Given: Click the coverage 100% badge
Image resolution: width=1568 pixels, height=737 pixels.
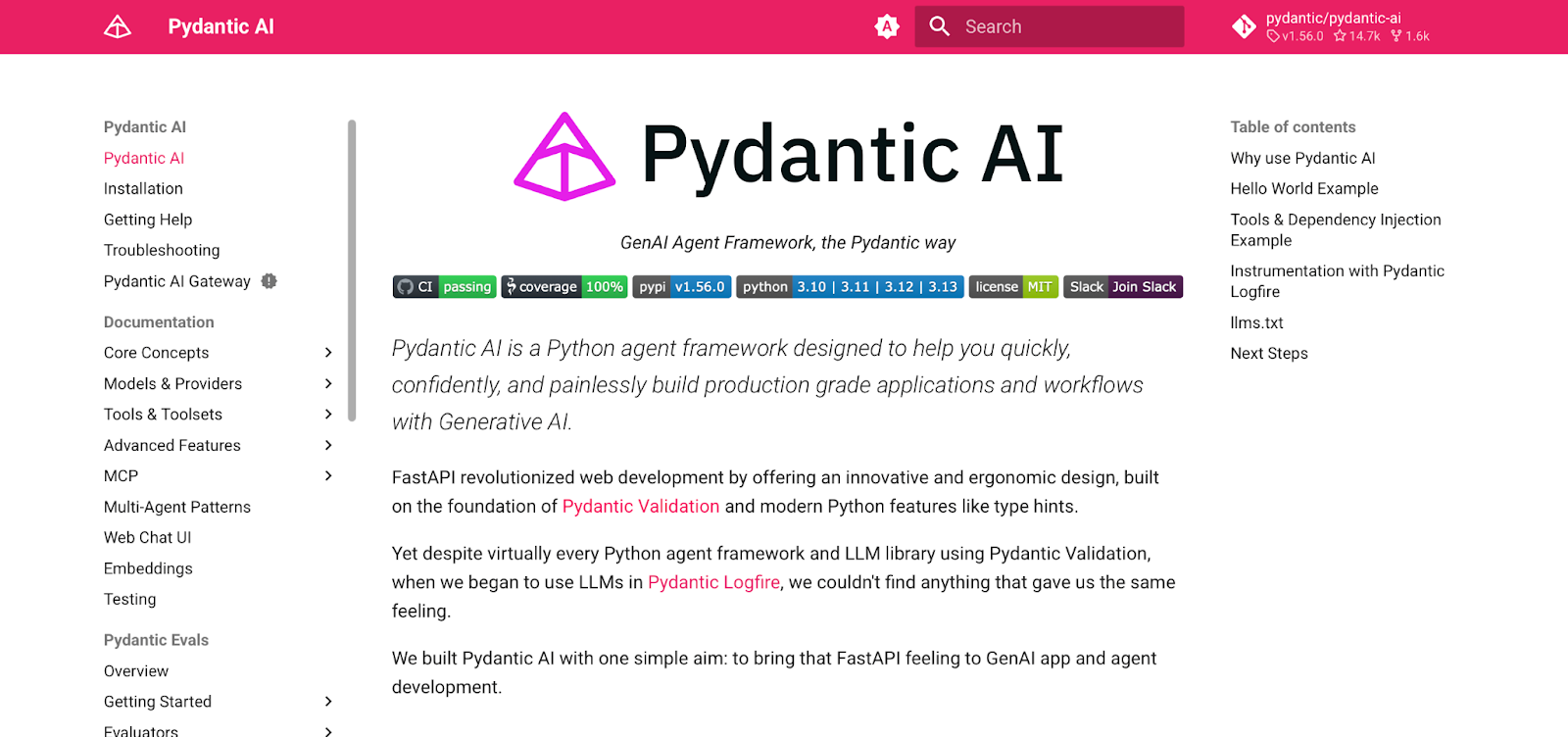Looking at the screenshot, I should tap(564, 287).
